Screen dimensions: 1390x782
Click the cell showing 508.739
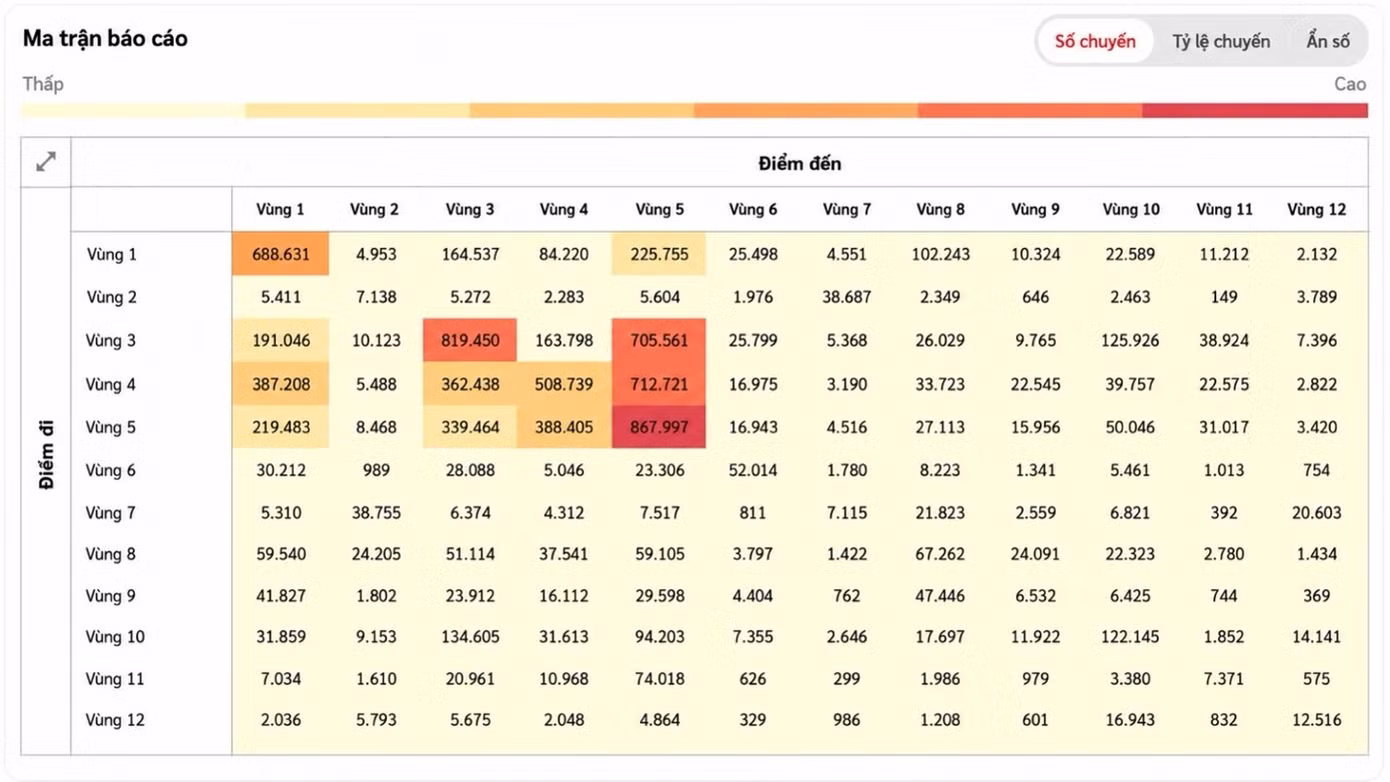click(x=564, y=384)
